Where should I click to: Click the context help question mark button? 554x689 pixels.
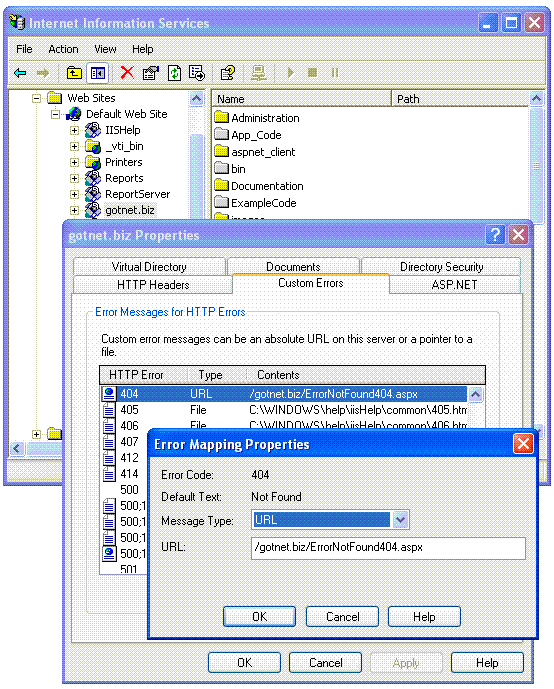click(x=496, y=235)
